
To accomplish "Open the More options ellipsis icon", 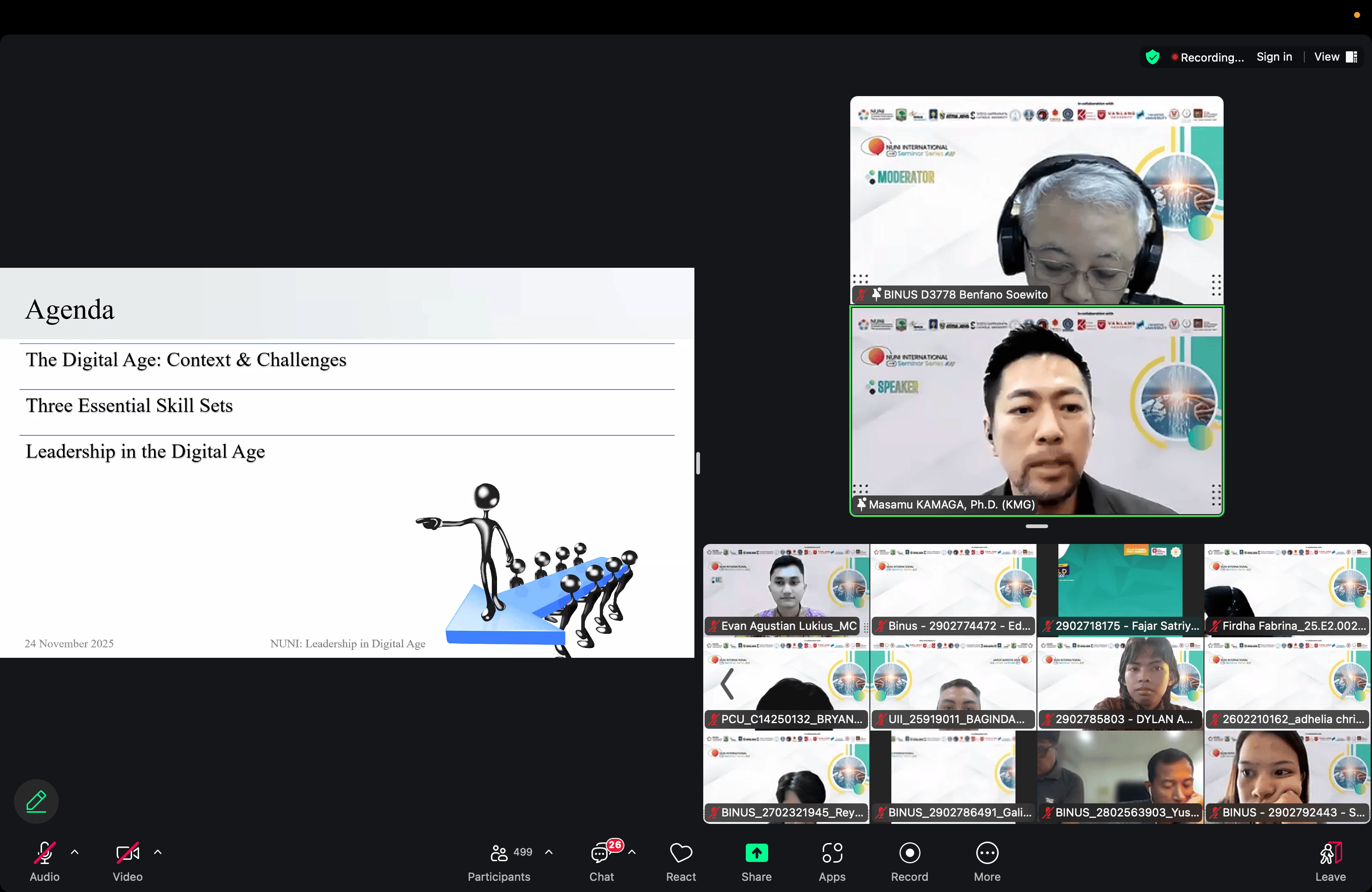I will coord(987,853).
